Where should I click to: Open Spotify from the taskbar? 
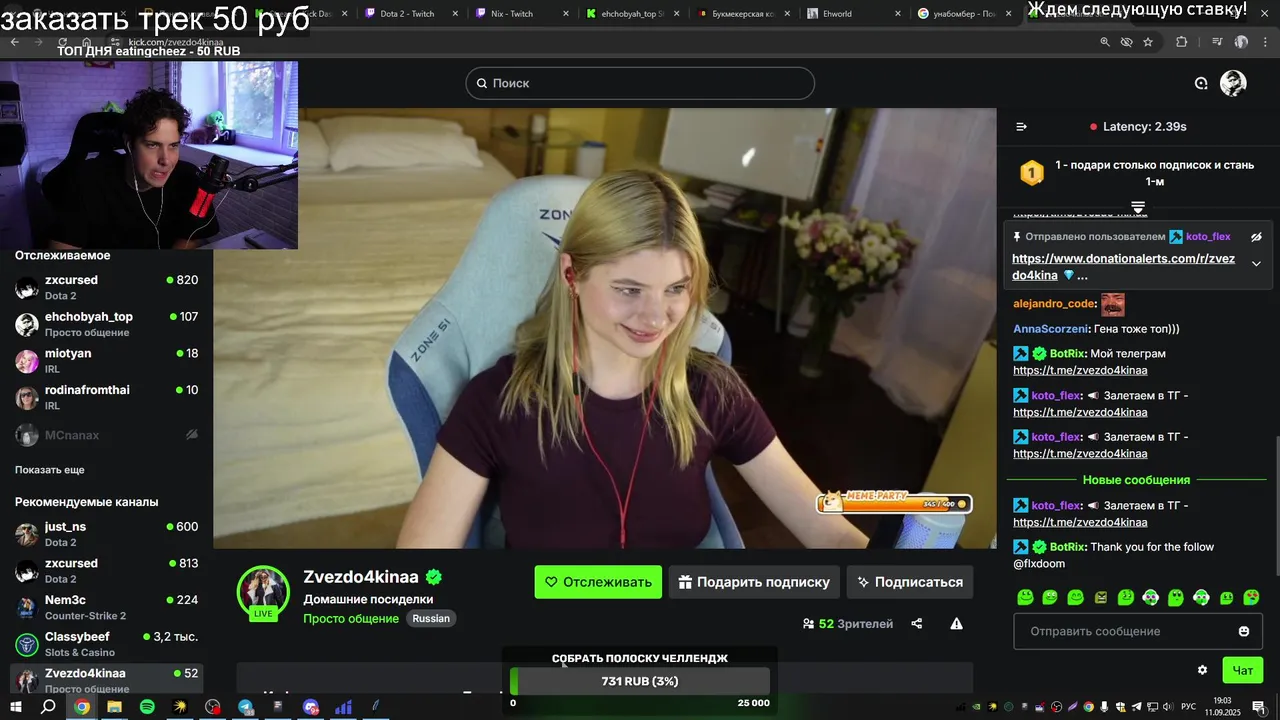point(147,707)
